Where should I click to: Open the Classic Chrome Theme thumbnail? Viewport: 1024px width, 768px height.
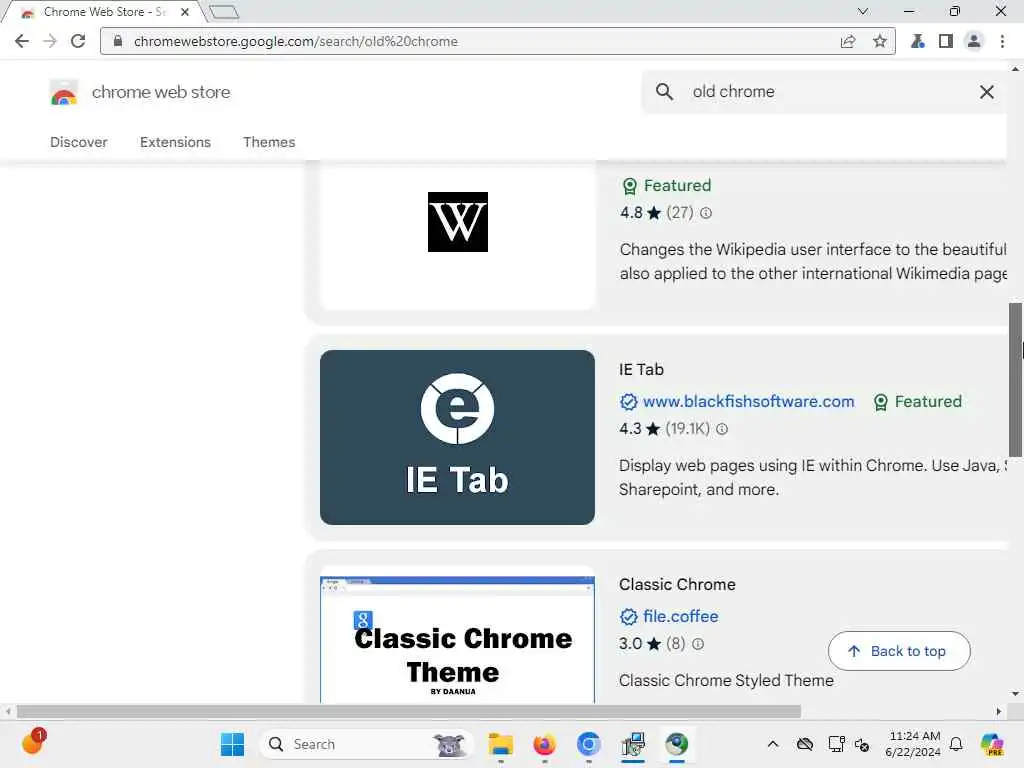tap(457, 637)
